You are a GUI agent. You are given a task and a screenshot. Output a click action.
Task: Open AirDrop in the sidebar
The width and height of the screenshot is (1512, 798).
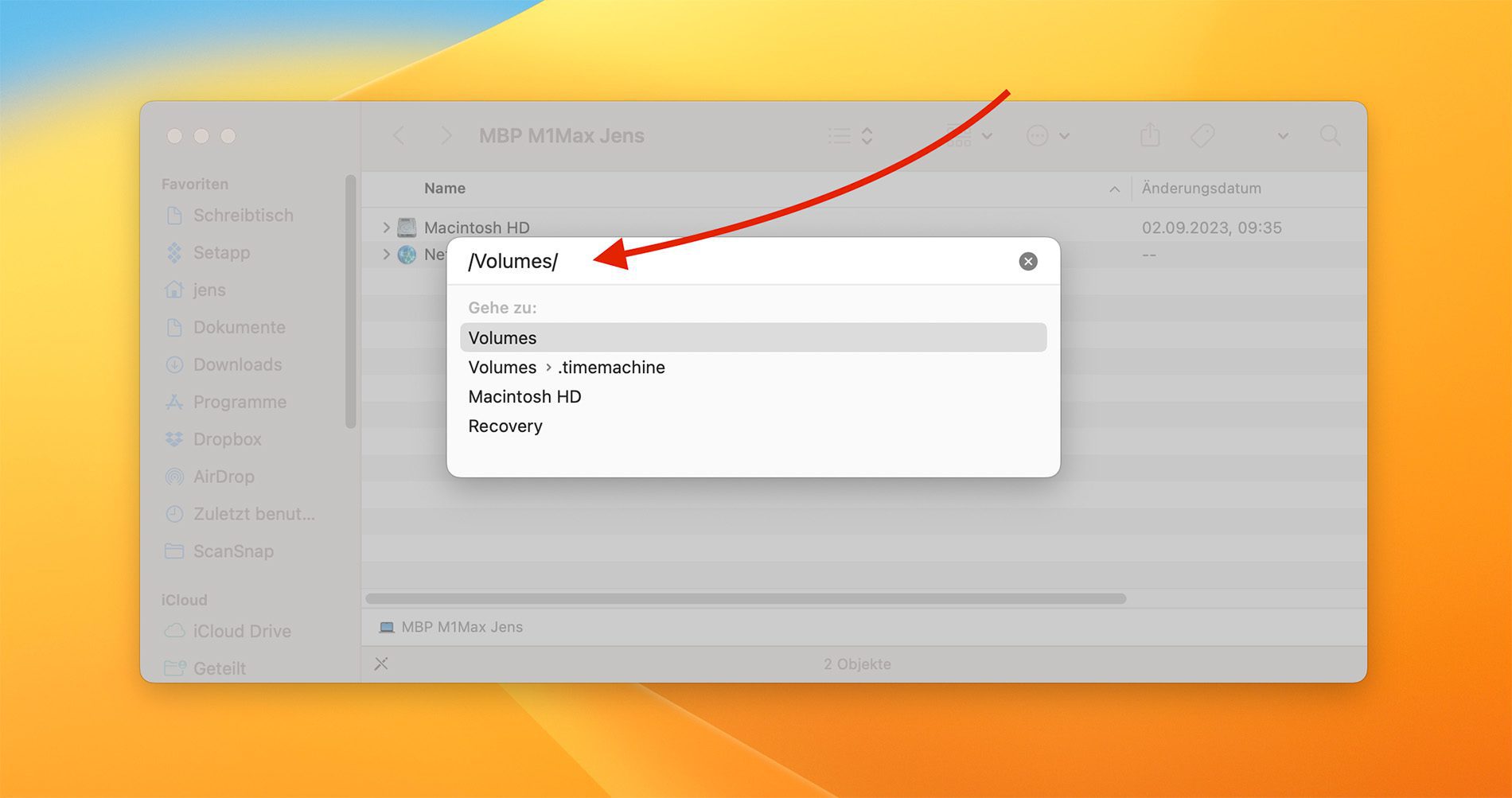tap(224, 477)
